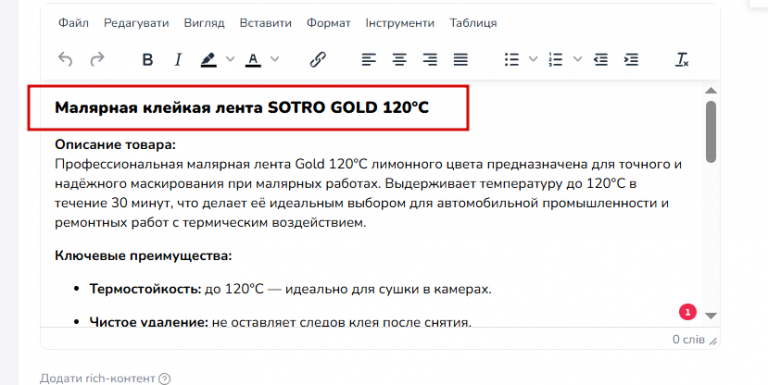768x385 pixels.
Task: Toggle bold formatting
Action: 147,60
